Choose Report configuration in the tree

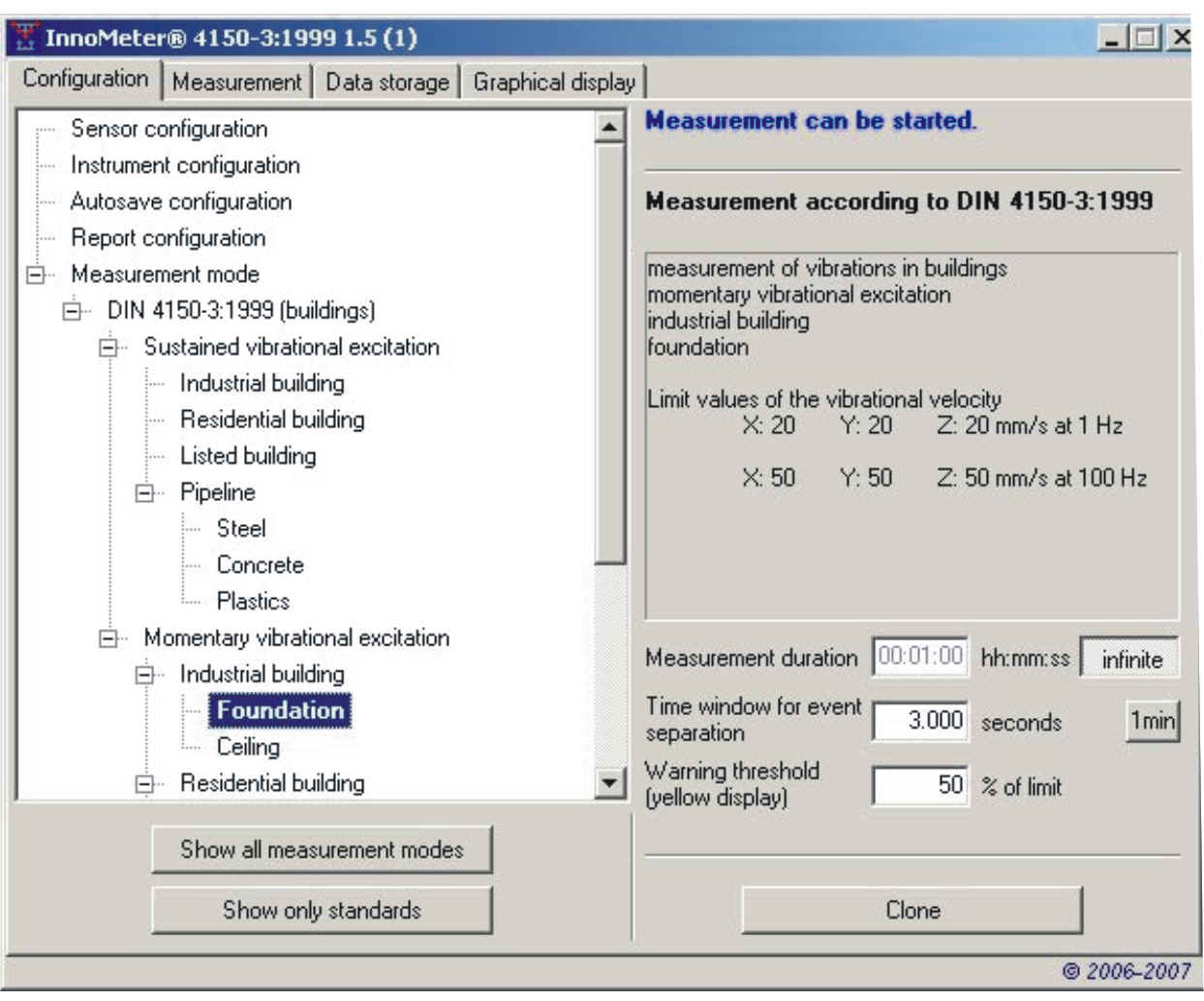[x=168, y=238]
